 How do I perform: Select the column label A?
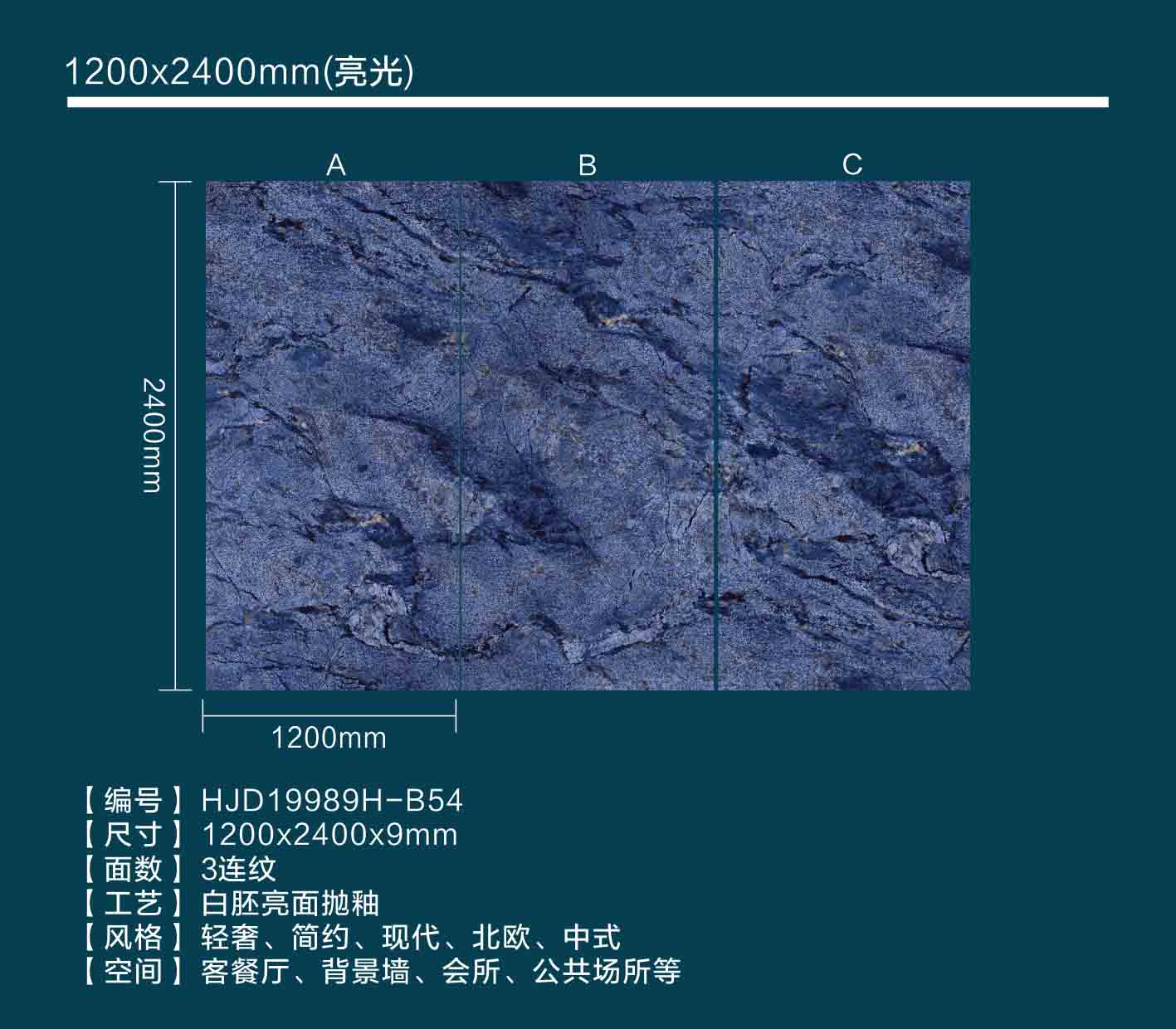click(335, 165)
